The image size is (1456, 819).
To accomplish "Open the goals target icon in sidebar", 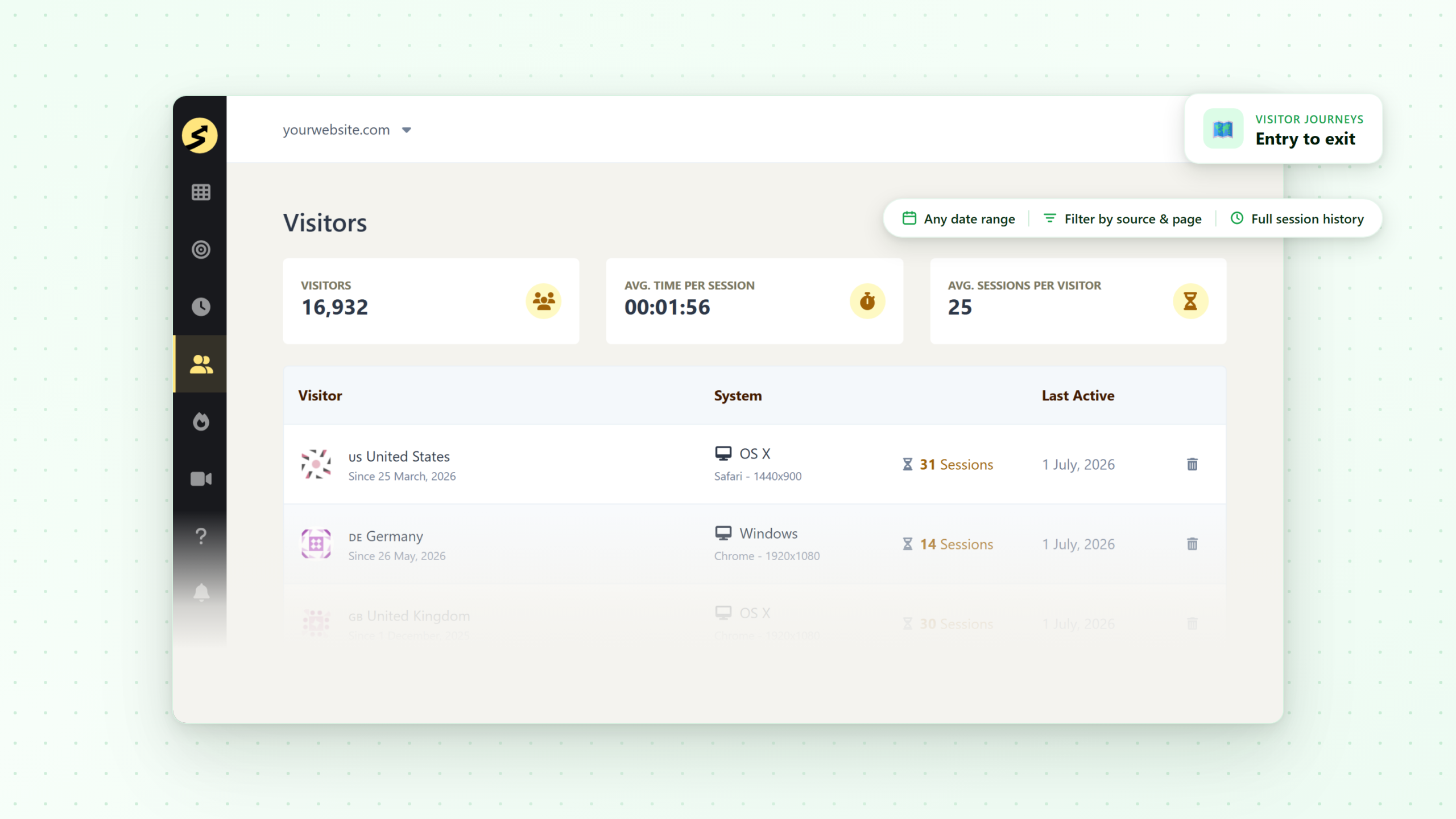I will pyautogui.click(x=201, y=250).
